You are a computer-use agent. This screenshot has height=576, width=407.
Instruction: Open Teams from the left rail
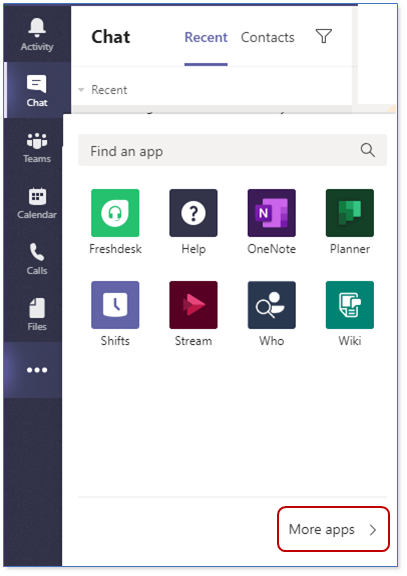pyautogui.click(x=37, y=147)
